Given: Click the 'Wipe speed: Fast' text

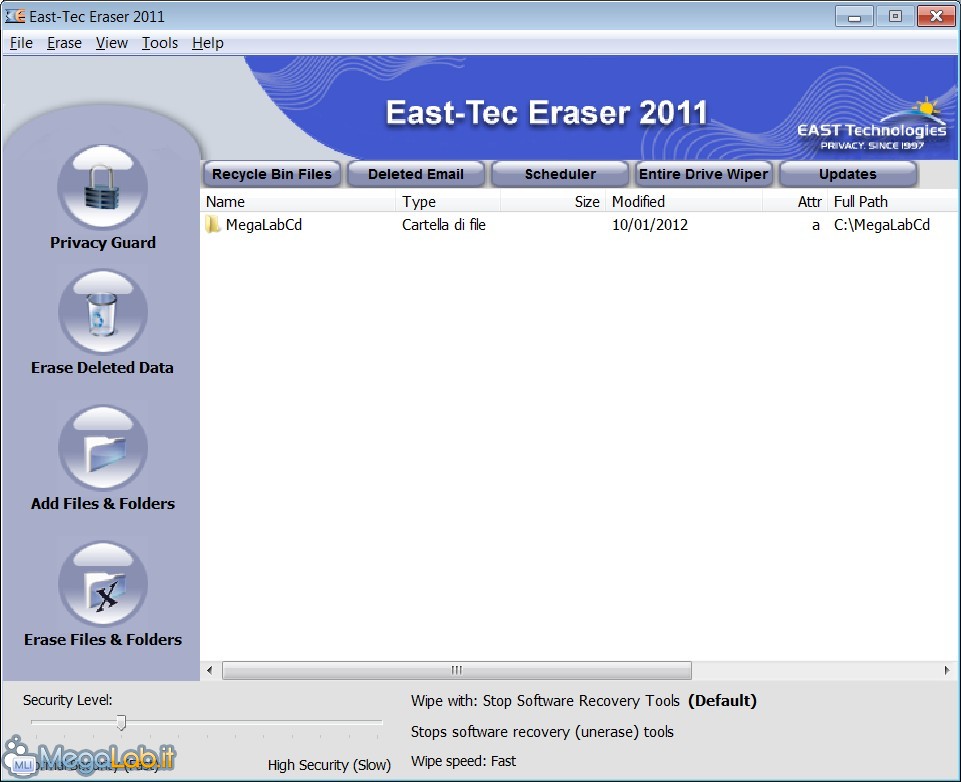Looking at the screenshot, I should (463, 761).
